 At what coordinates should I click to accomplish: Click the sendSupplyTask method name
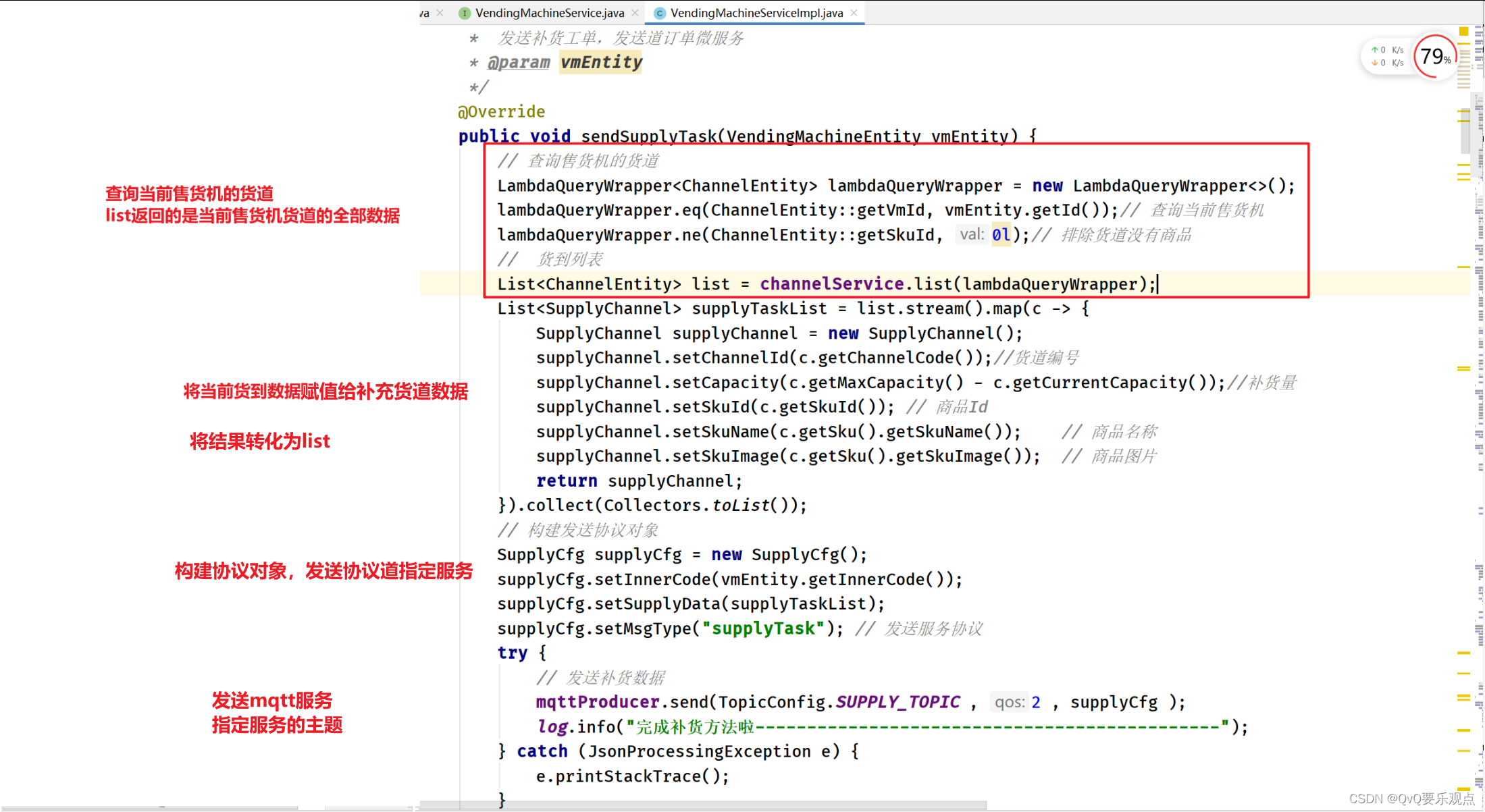point(648,136)
